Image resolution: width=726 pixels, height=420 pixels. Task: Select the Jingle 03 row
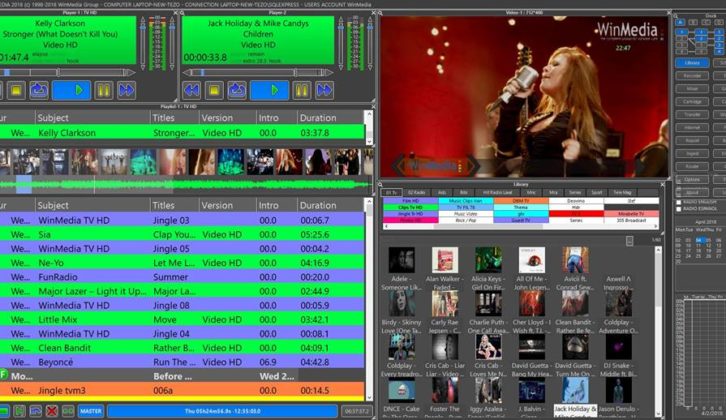tap(182, 220)
